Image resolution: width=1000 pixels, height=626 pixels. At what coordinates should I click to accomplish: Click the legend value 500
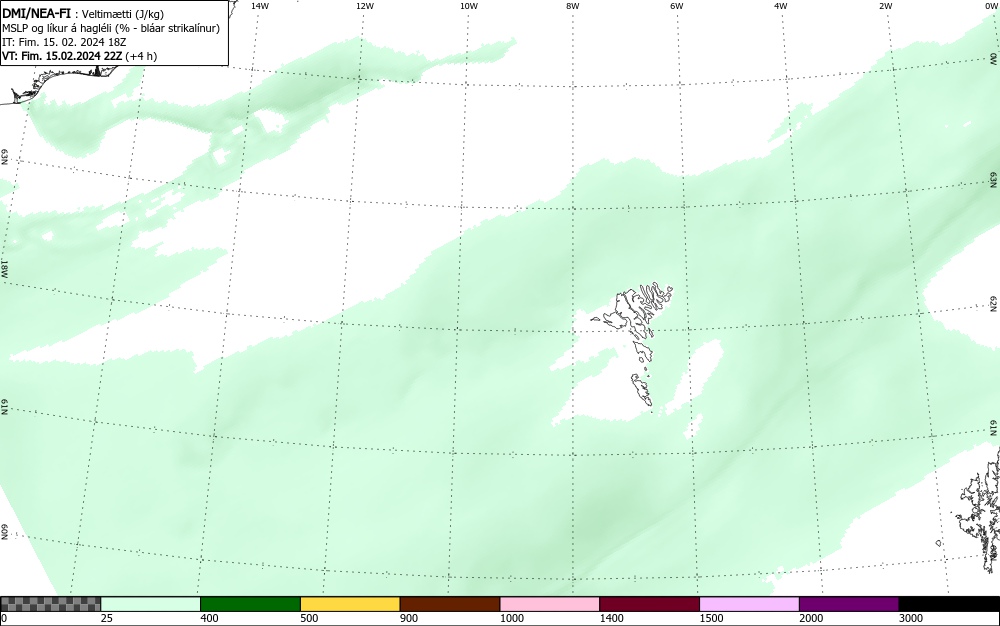309,618
